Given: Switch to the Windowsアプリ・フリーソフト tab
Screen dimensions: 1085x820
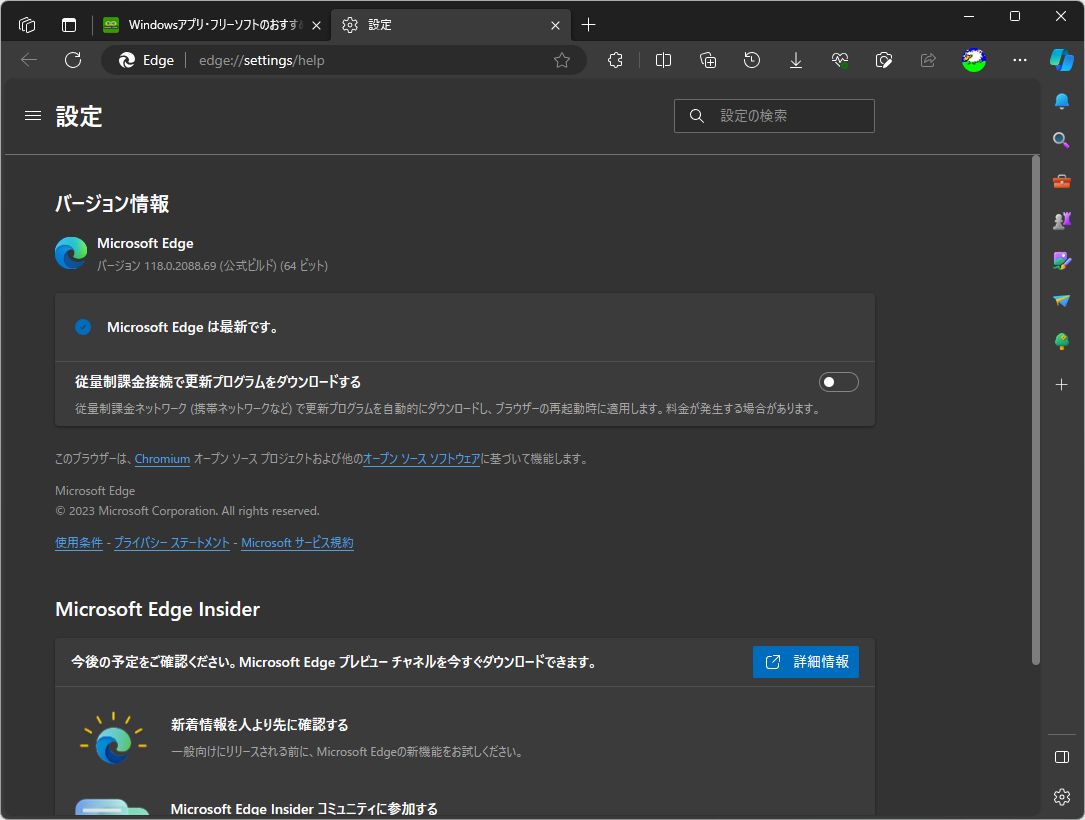Looking at the screenshot, I should [210, 24].
